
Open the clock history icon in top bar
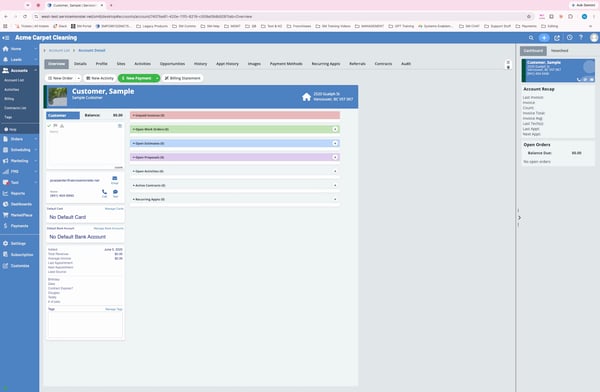tap(570, 38)
